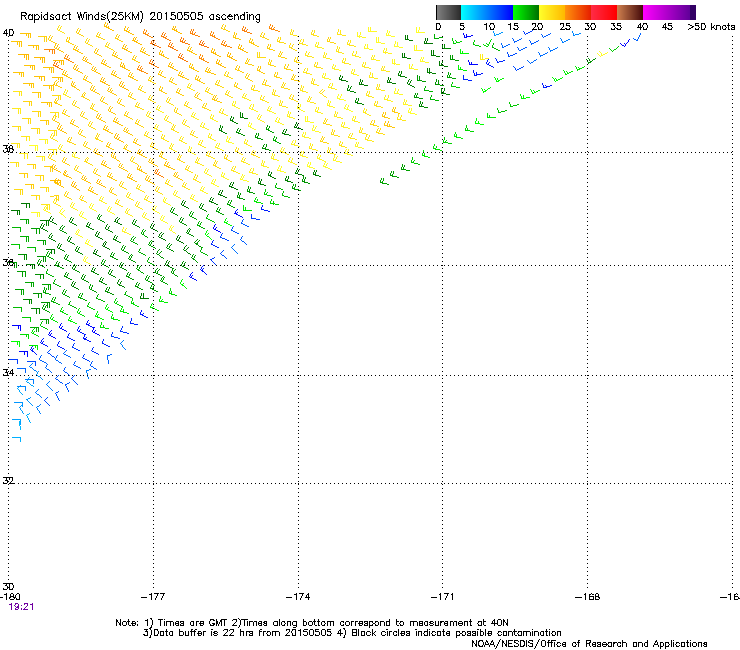The height and width of the screenshot is (650, 740).
Task: Click the yellow 20-25 knots color segment
Action: [x=552, y=12]
